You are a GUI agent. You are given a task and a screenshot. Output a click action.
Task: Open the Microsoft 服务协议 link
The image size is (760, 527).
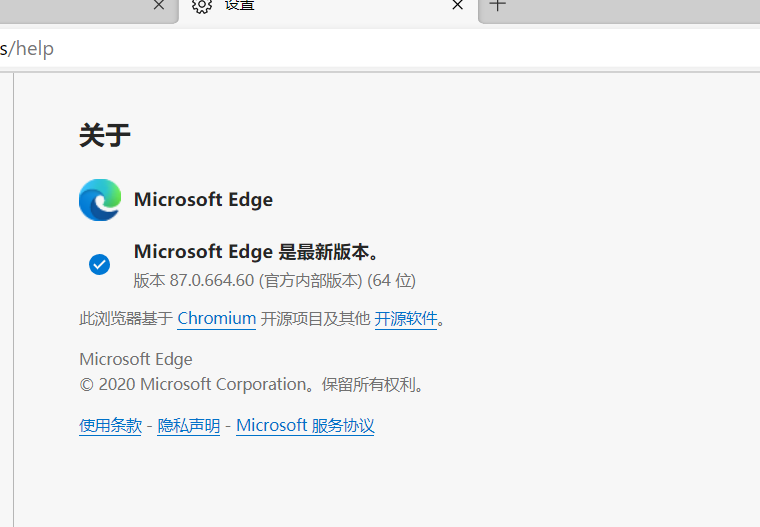[x=305, y=426]
